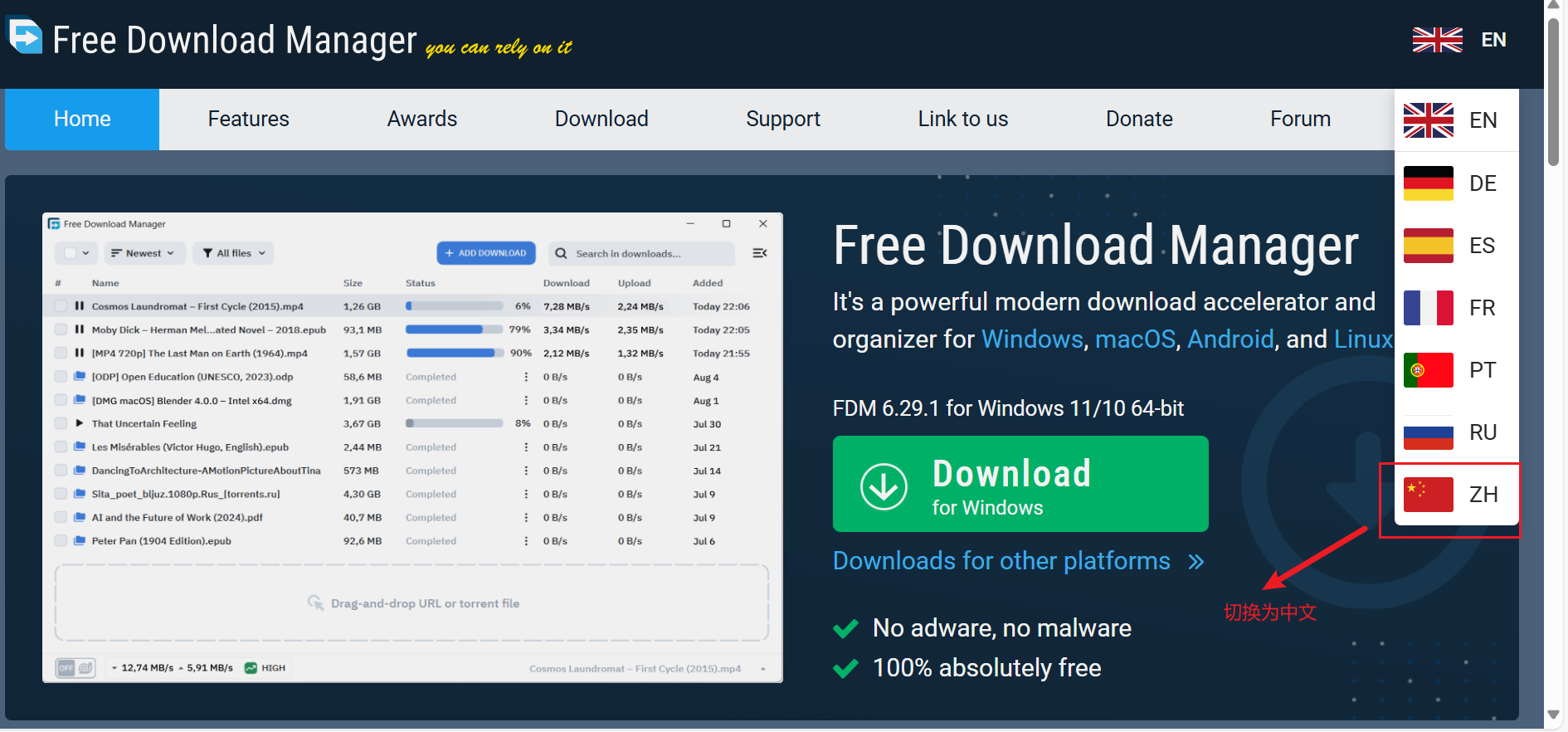Click the pause icon for Moby Dick
Screen dimensions: 1568x732
coord(80,329)
